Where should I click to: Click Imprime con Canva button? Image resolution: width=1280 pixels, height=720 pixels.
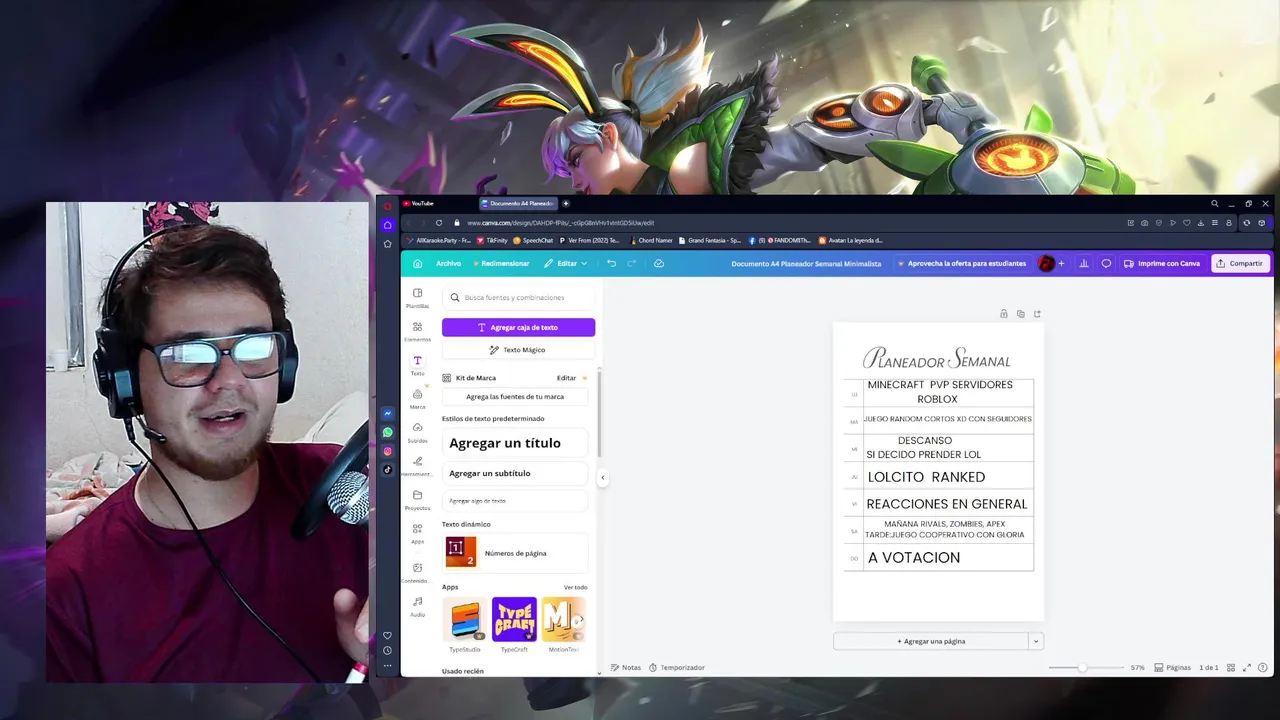click(x=1162, y=264)
